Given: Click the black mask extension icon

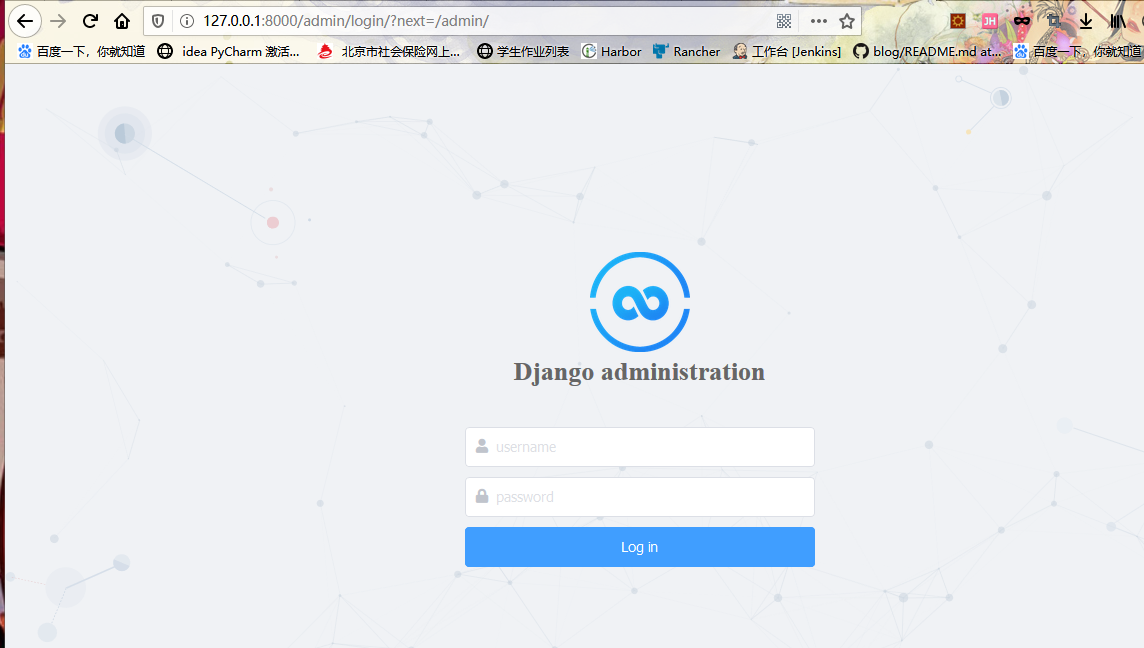Looking at the screenshot, I should point(1021,21).
